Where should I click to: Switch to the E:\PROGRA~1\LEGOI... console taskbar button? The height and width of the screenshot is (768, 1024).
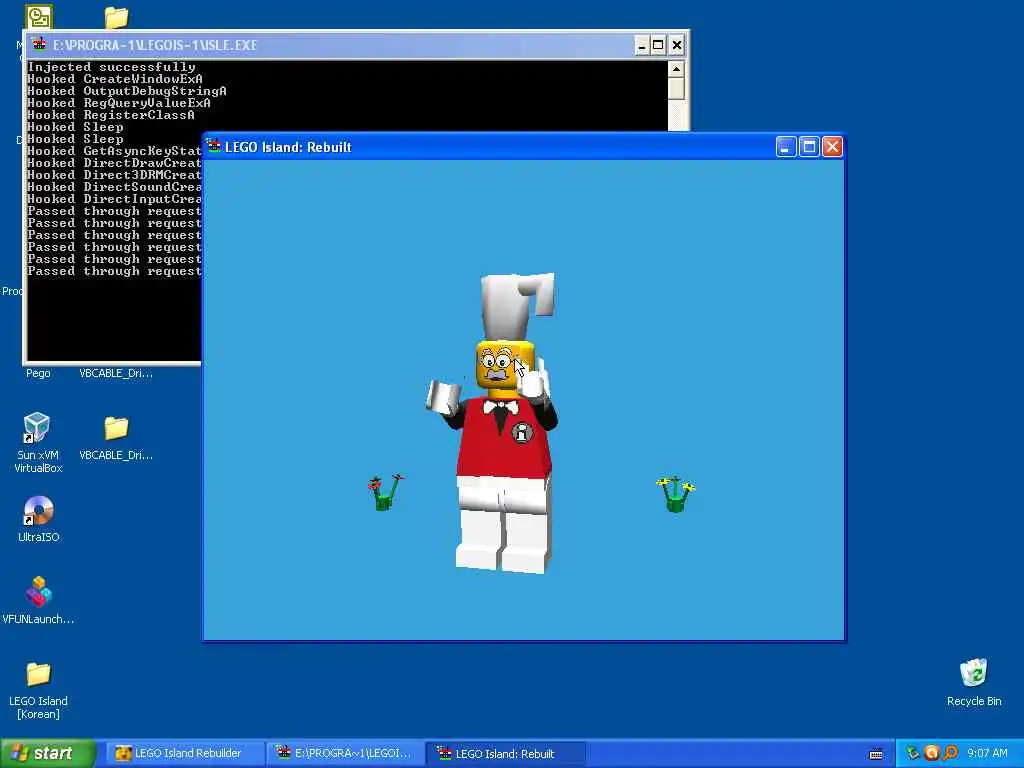345,754
